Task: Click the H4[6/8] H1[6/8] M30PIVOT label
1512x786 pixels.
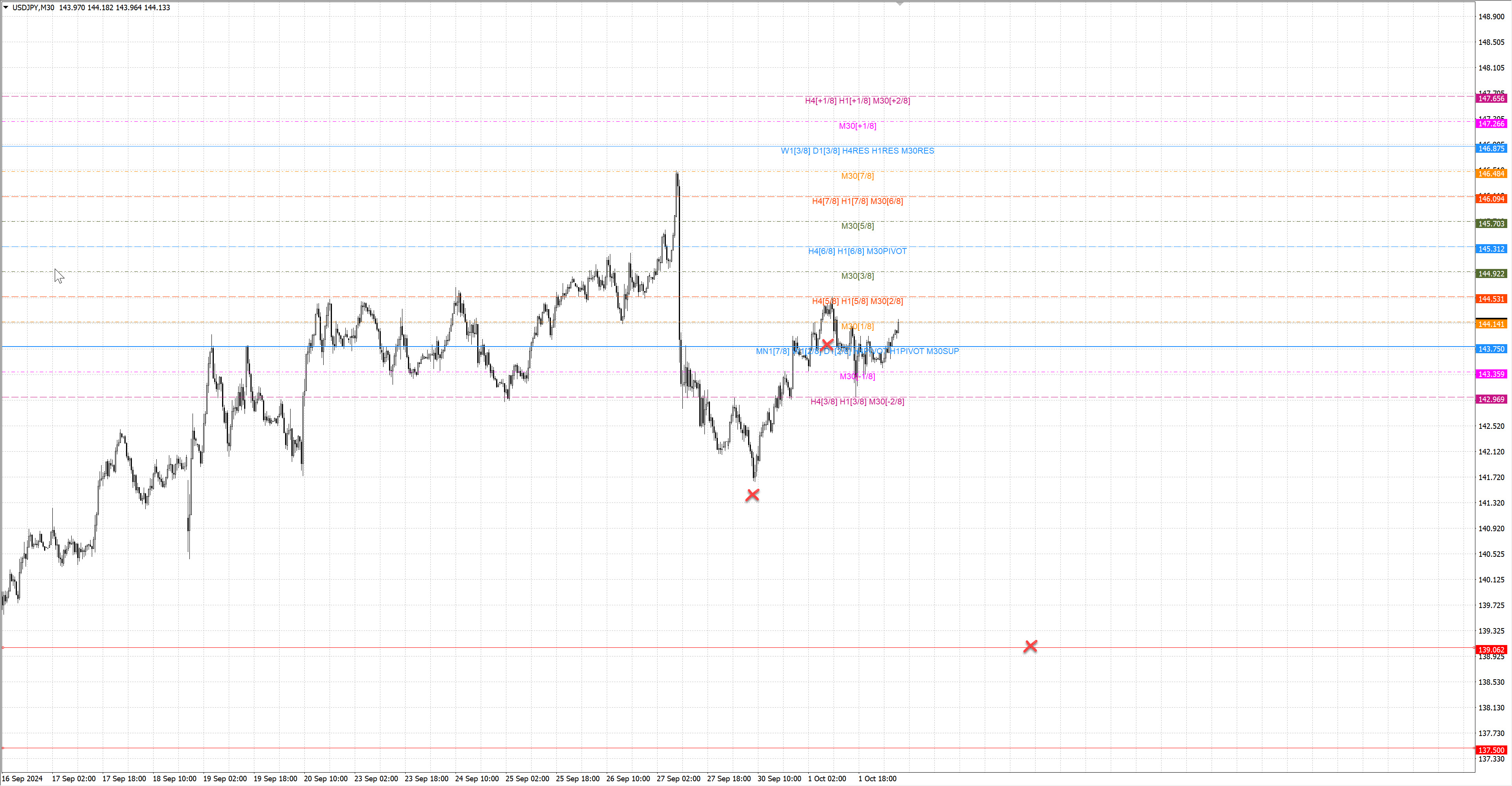Action: (857, 251)
